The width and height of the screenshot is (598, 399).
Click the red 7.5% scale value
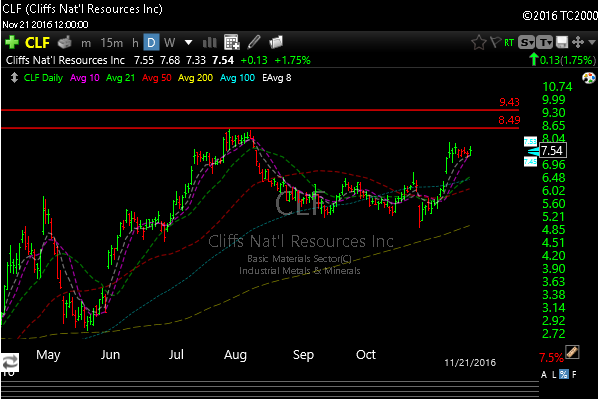point(550,358)
